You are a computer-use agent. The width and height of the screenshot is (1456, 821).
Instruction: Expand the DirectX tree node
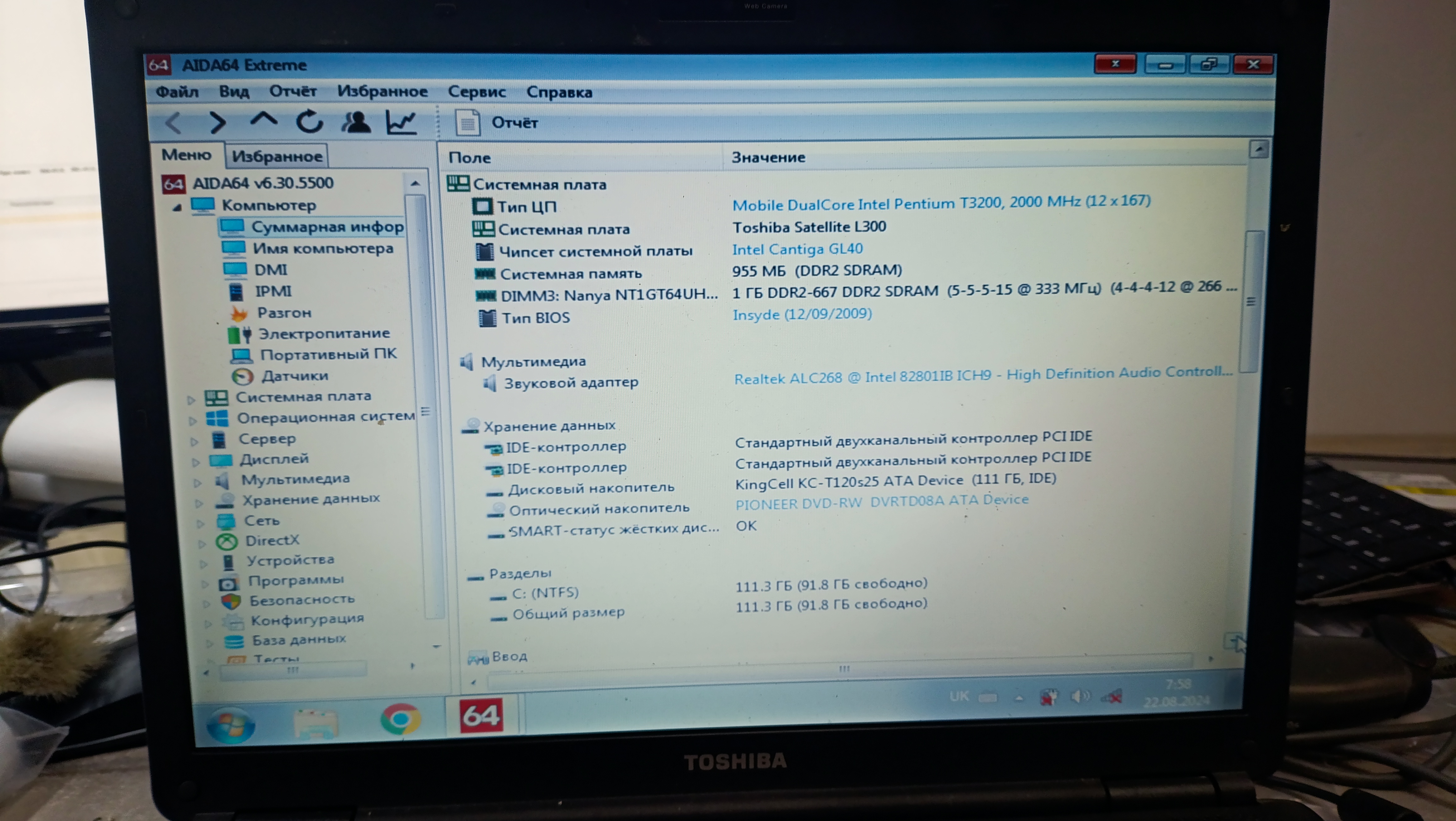[x=202, y=544]
